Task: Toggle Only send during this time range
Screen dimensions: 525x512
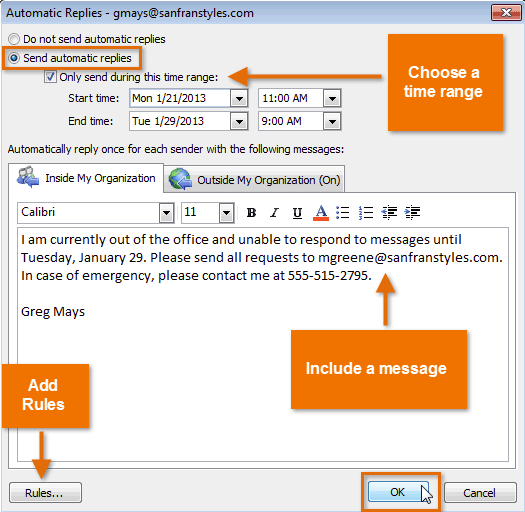Action: click(50, 77)
